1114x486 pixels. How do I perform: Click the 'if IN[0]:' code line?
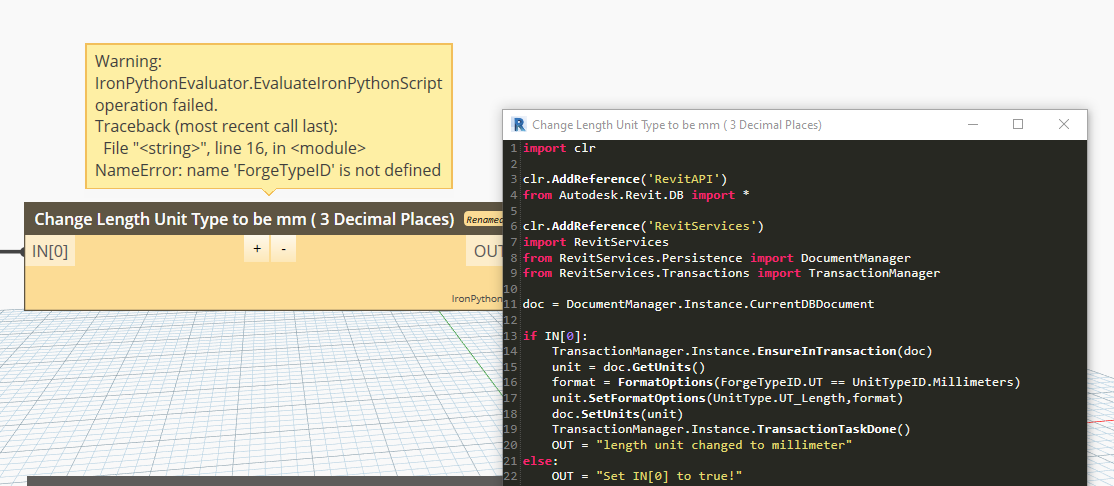pos(556,335)
